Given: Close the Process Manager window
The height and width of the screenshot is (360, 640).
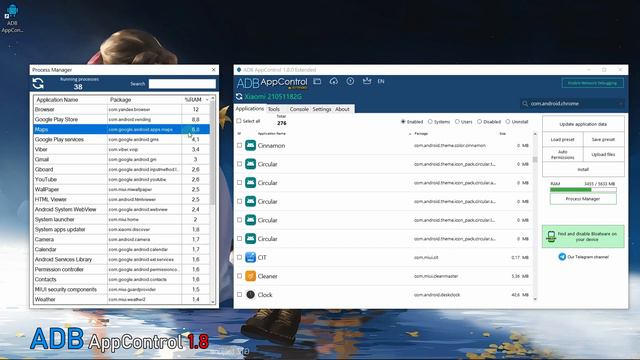Looking at the screenshot, I should point(213,70).
